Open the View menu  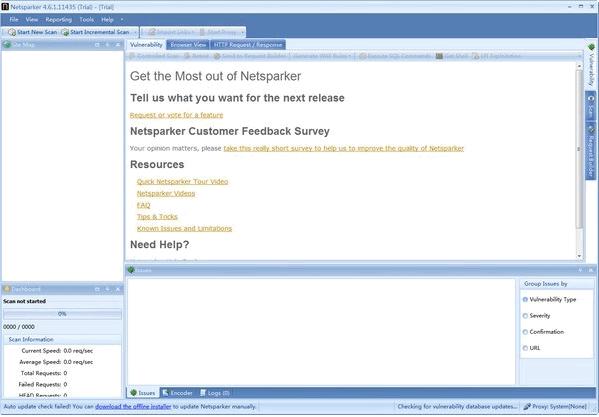[32, 19]
